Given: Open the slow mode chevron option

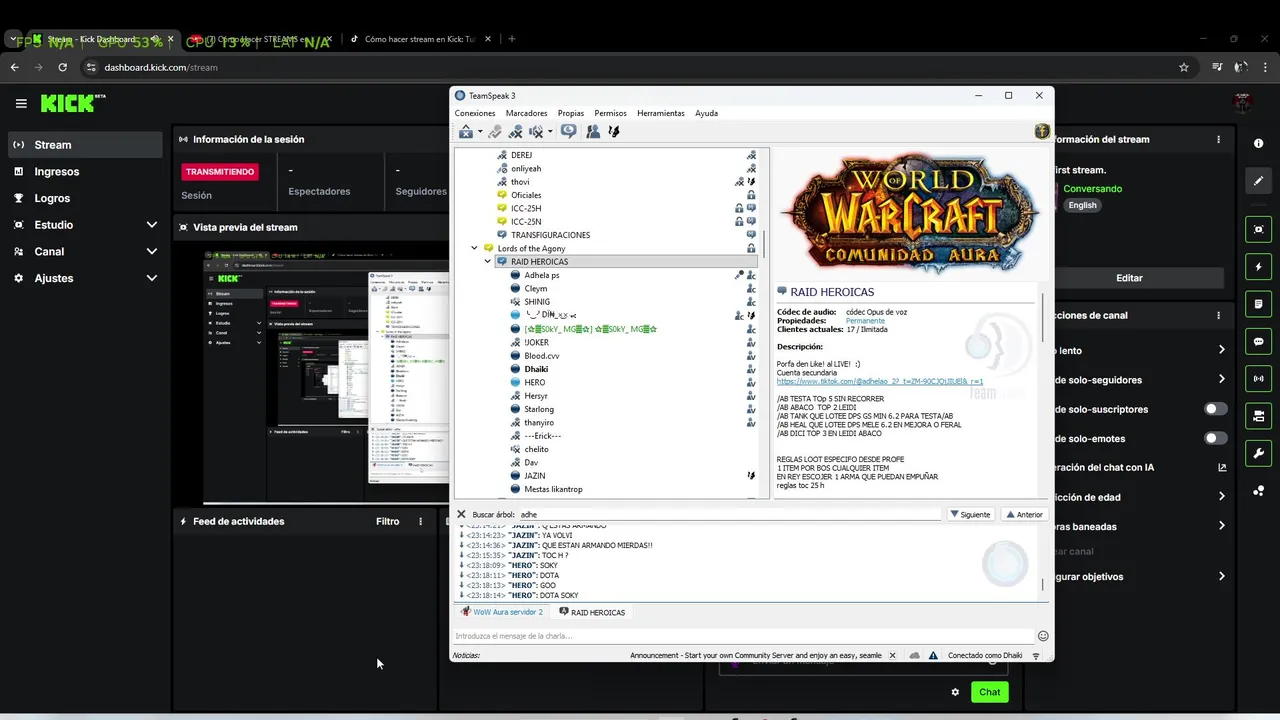Looking at the screenshot, I should 1221,350.
